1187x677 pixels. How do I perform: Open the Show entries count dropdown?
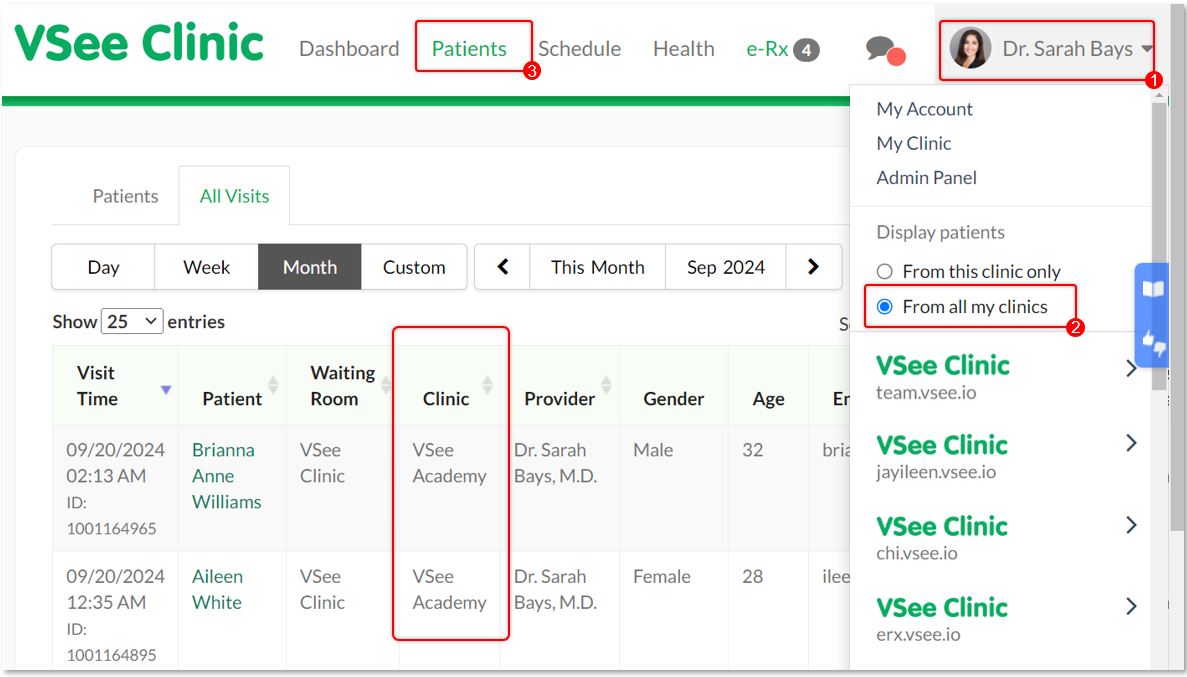point(132,321)
